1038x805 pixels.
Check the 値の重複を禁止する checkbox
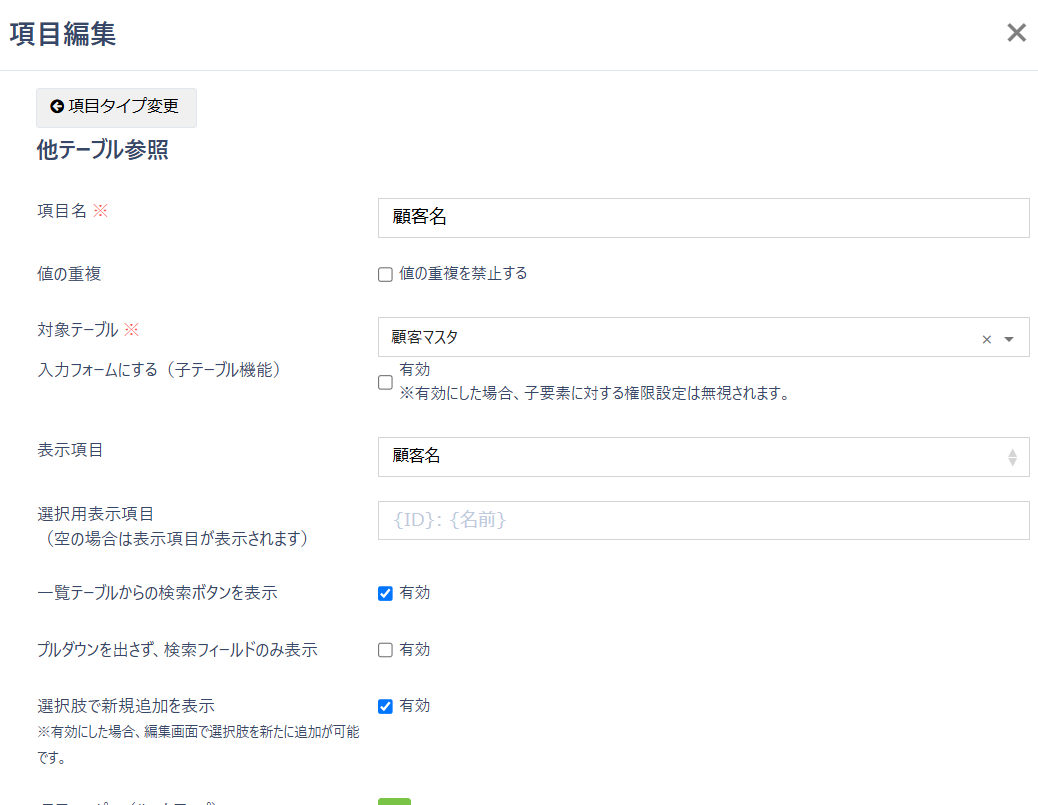[384, 274]
